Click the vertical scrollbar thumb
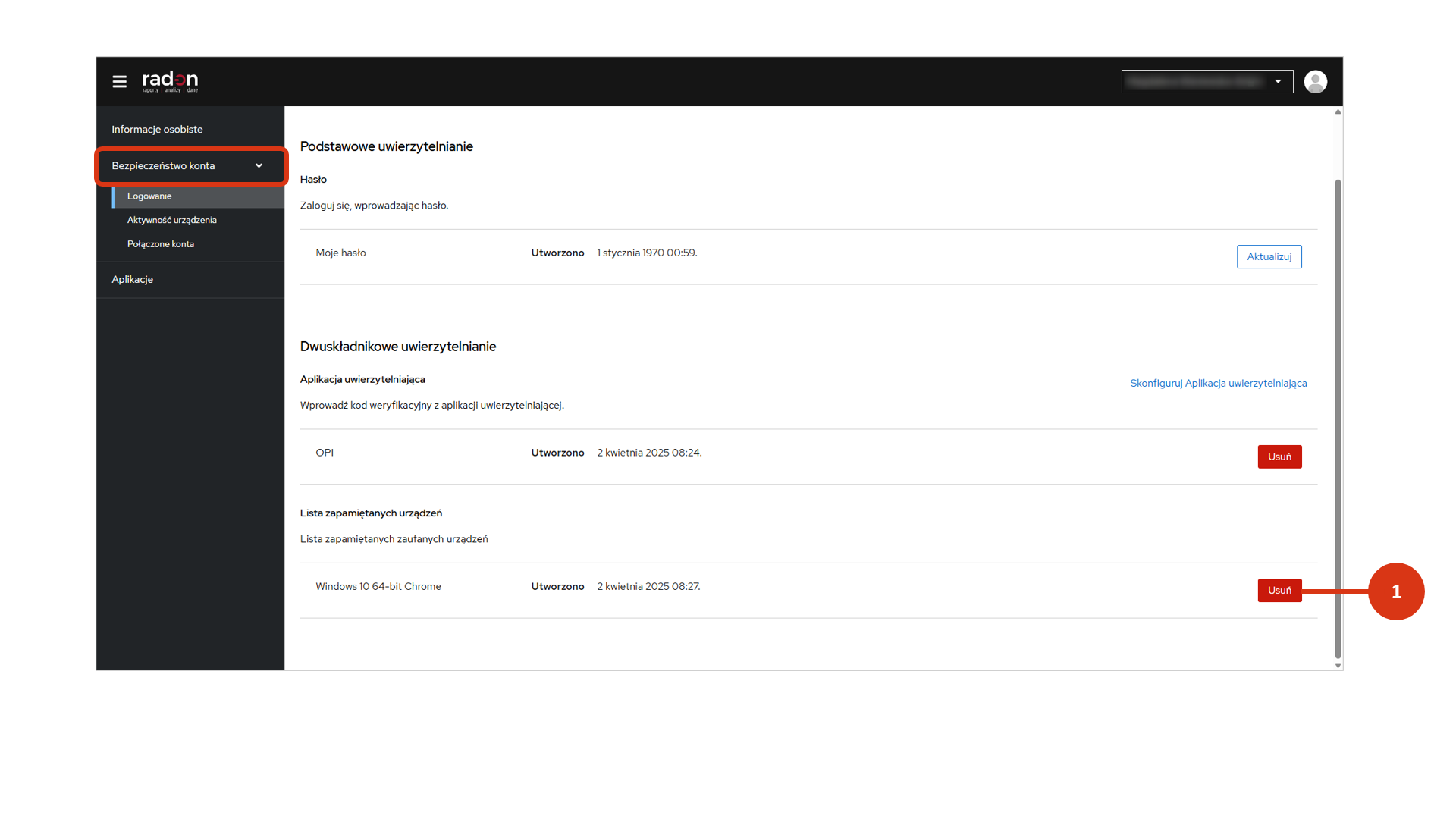Image resolution: width=1456 pixels, height=819 pixels. [1338, 419]
